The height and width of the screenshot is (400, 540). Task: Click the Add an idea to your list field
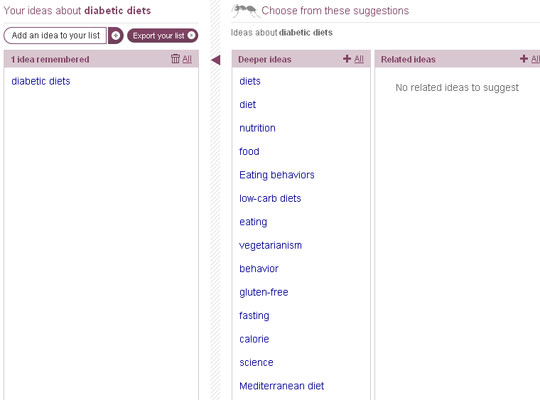pyautogui.click(x=55, y=35)
